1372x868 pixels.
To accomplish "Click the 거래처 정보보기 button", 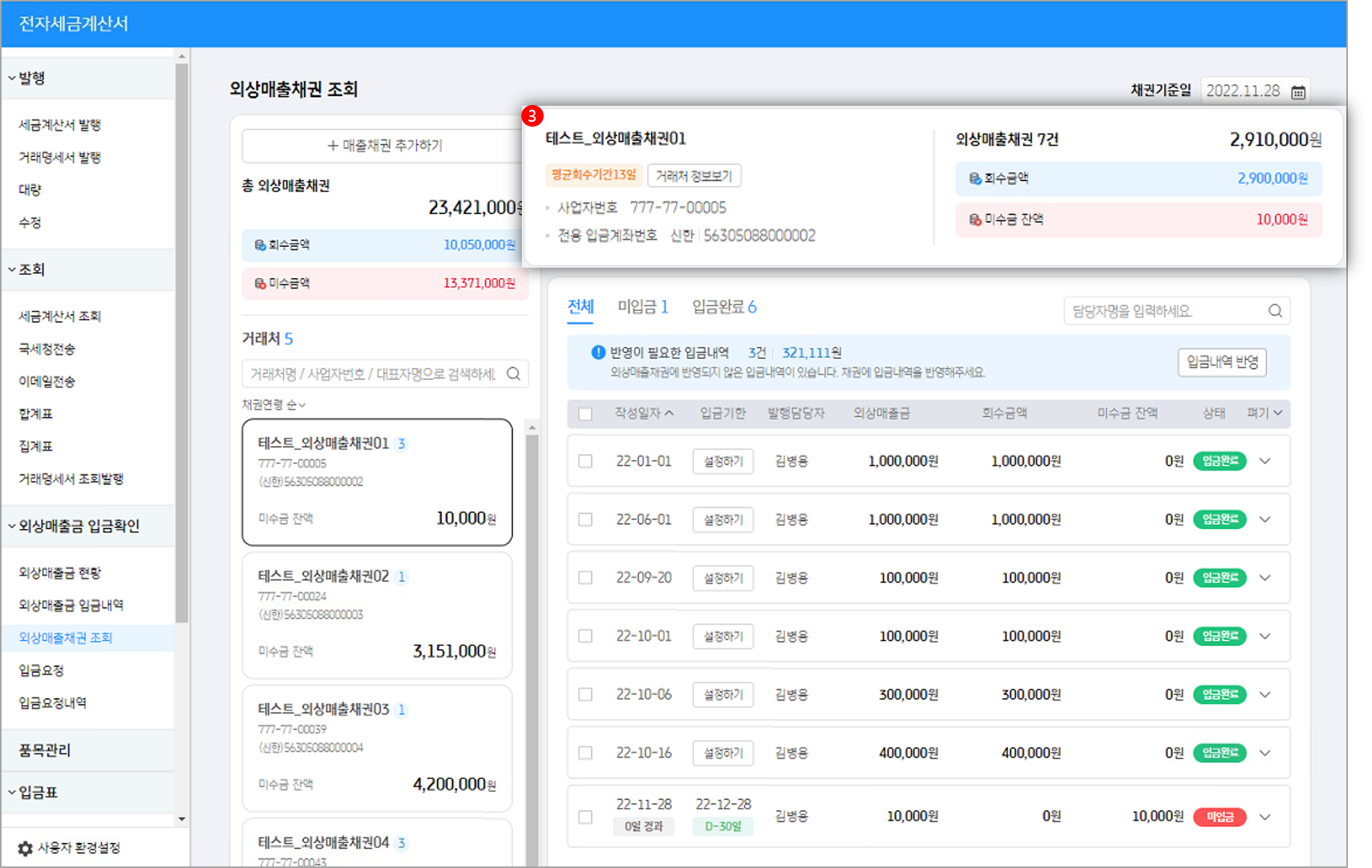I will [694, 176].
